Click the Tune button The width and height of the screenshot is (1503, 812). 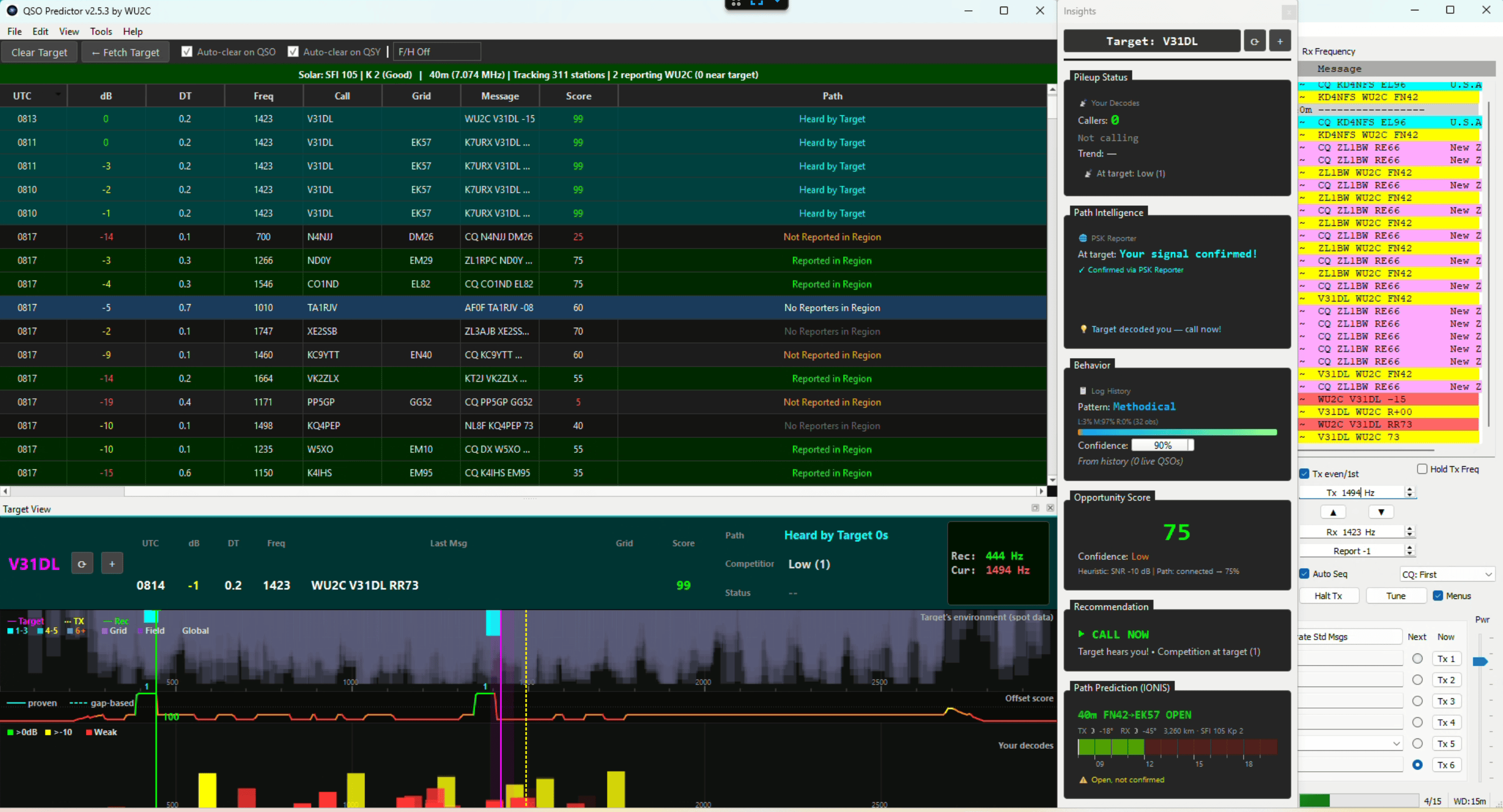click(1395, 595)
